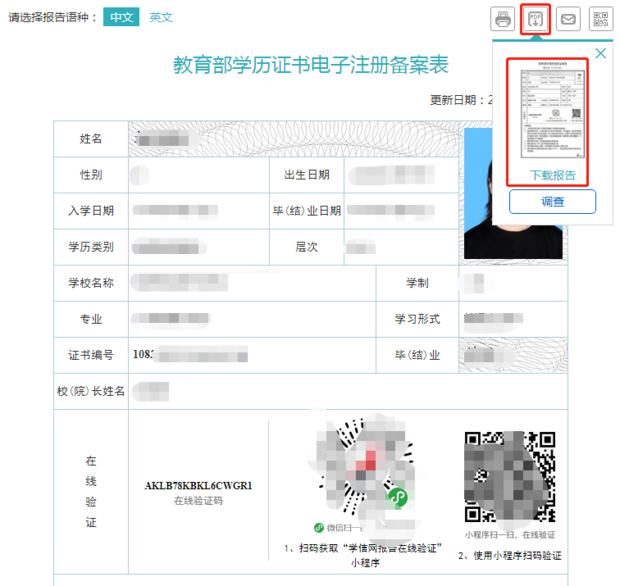Click the 请选择报告语种 label
The width and height of the screenshot is (620, 586).
click(x=53, y=17)
